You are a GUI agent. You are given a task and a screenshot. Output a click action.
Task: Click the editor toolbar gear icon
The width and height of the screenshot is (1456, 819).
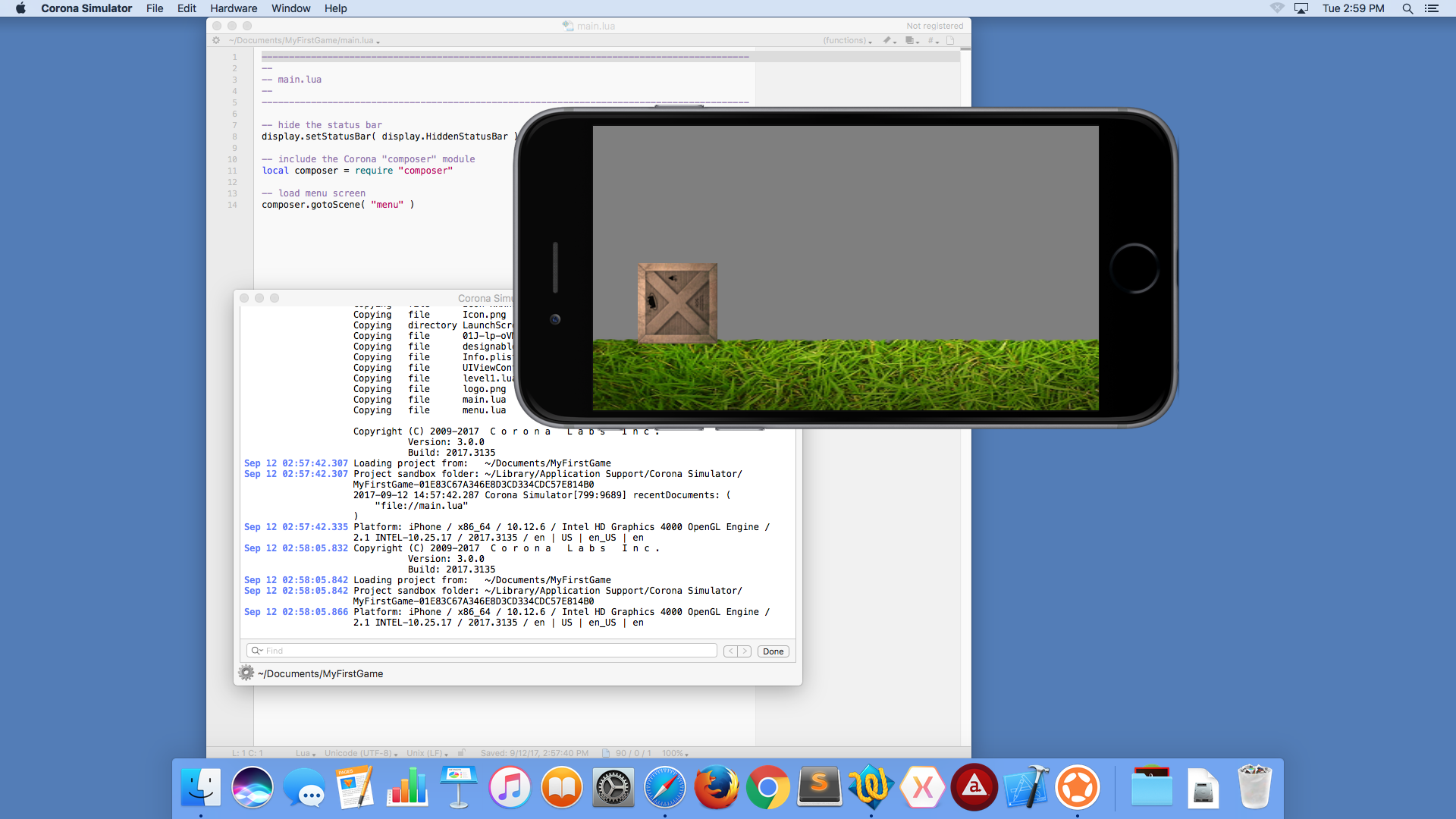[216, 40]
